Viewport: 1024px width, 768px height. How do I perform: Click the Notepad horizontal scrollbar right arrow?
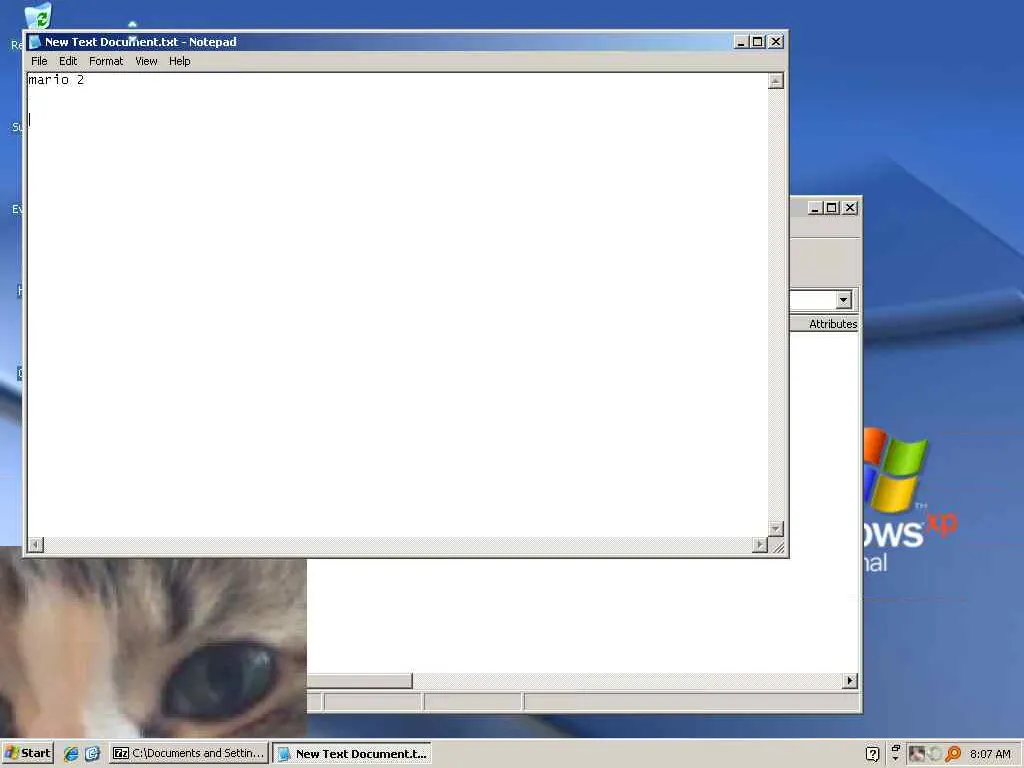click(760, 545)
